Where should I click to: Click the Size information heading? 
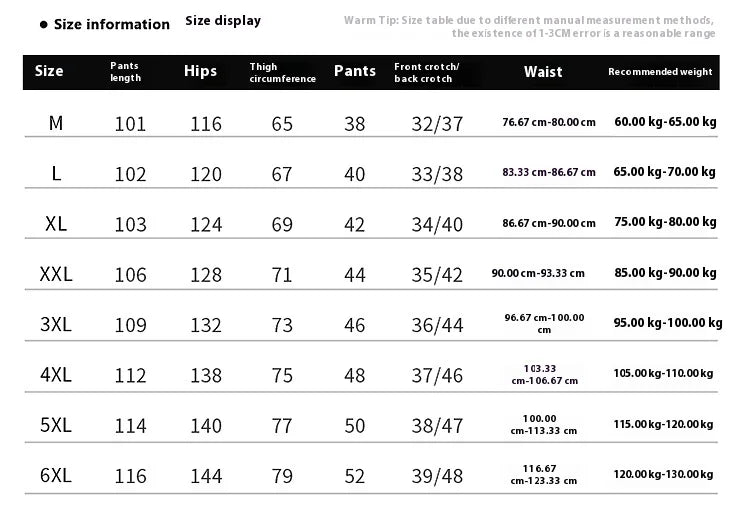pos(111,24)
